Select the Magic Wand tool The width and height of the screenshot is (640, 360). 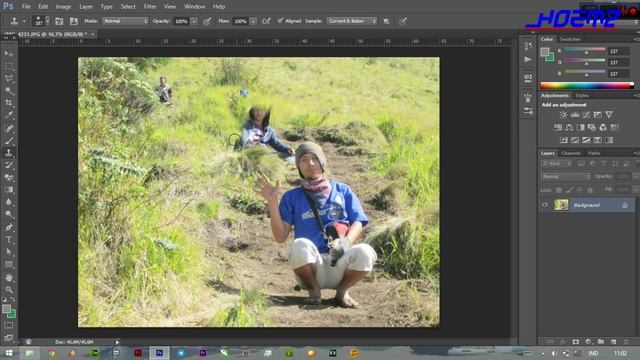pyautogui.click(x=9, y=90)
